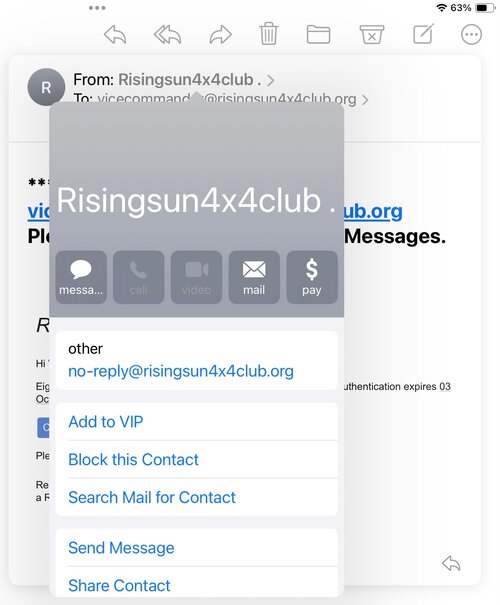The width and height of the screenshot is (500, 605).
Task: Tap the reply arrow at the bottom right of the message
Action: [451, 564]
